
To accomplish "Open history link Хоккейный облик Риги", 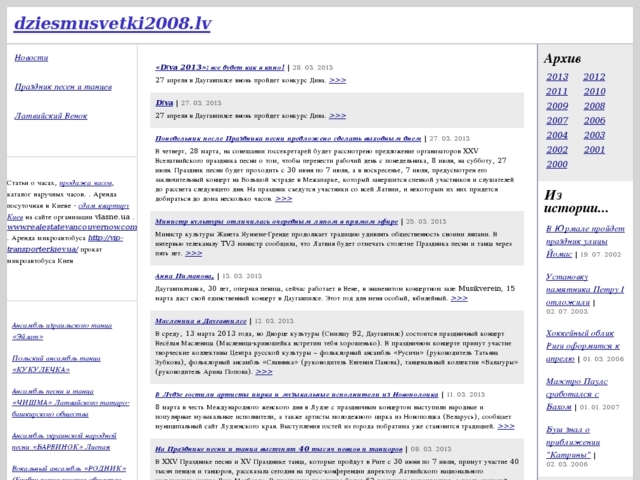I will click(x=583, y=346).
